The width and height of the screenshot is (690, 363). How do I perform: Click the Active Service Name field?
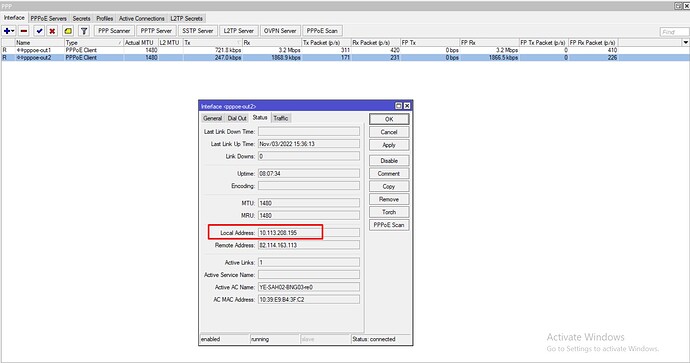[308, 275]
